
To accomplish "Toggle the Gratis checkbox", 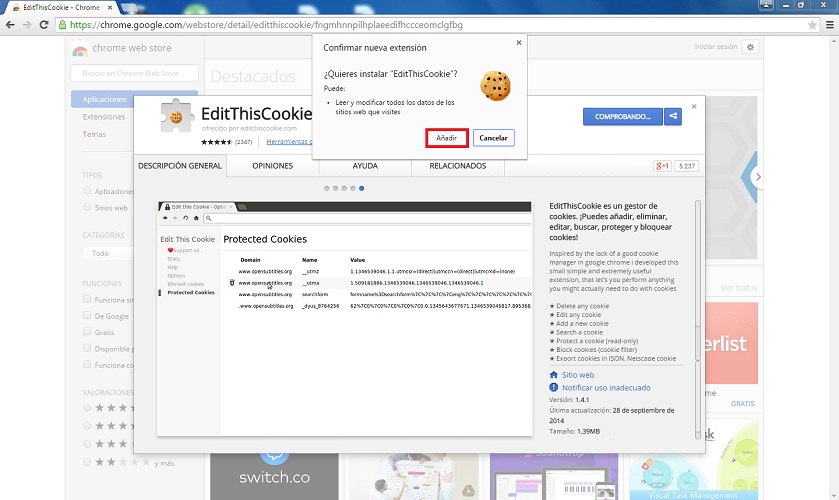I will pos(87,332).
